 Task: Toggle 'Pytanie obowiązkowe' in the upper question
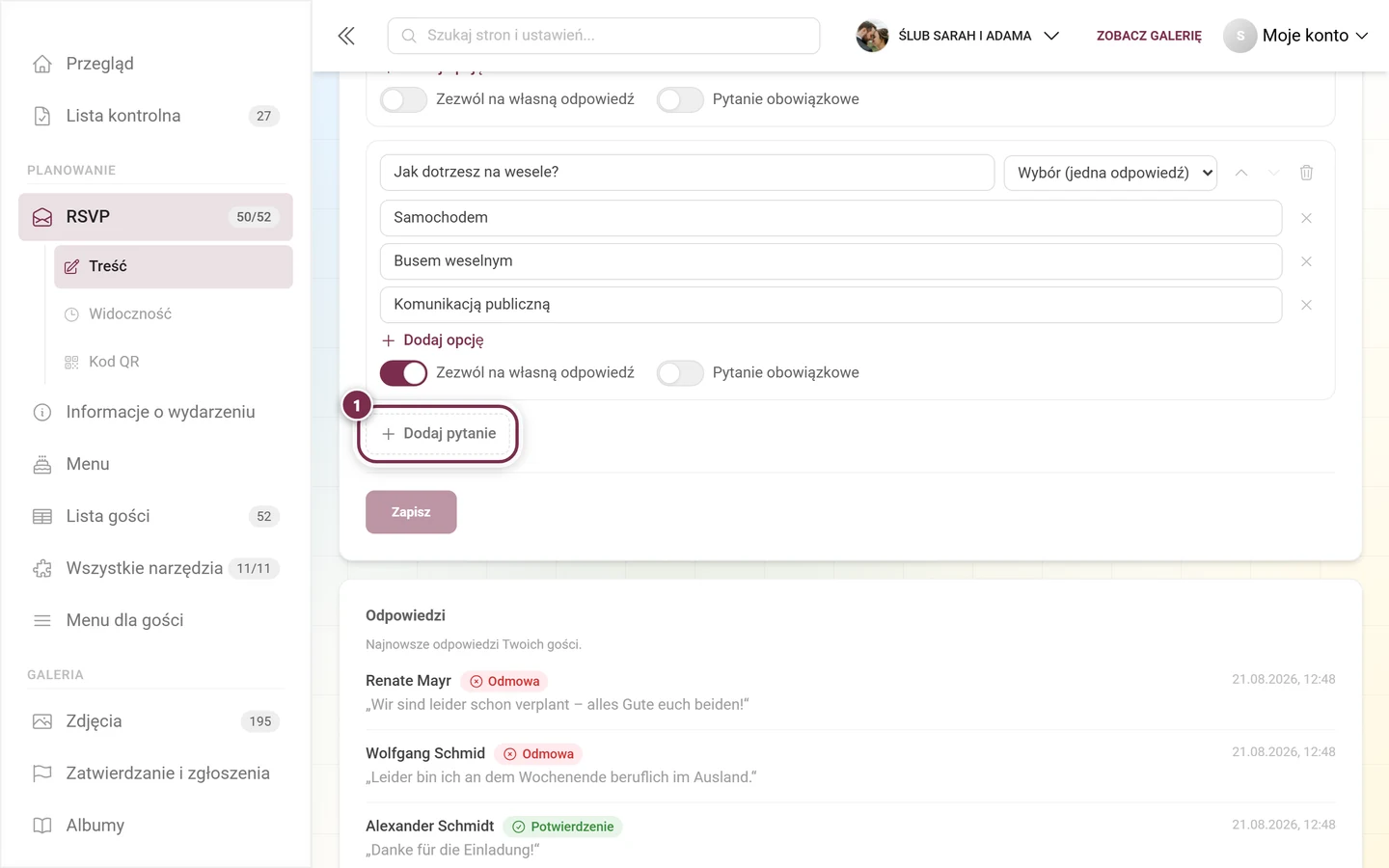click(680, 99)
